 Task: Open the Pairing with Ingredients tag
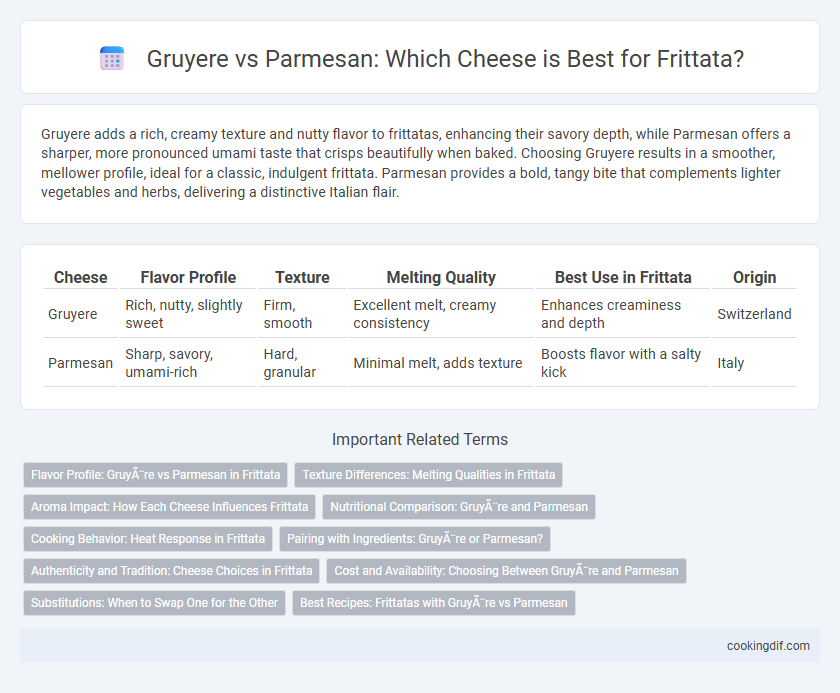[x=415, y=539]
